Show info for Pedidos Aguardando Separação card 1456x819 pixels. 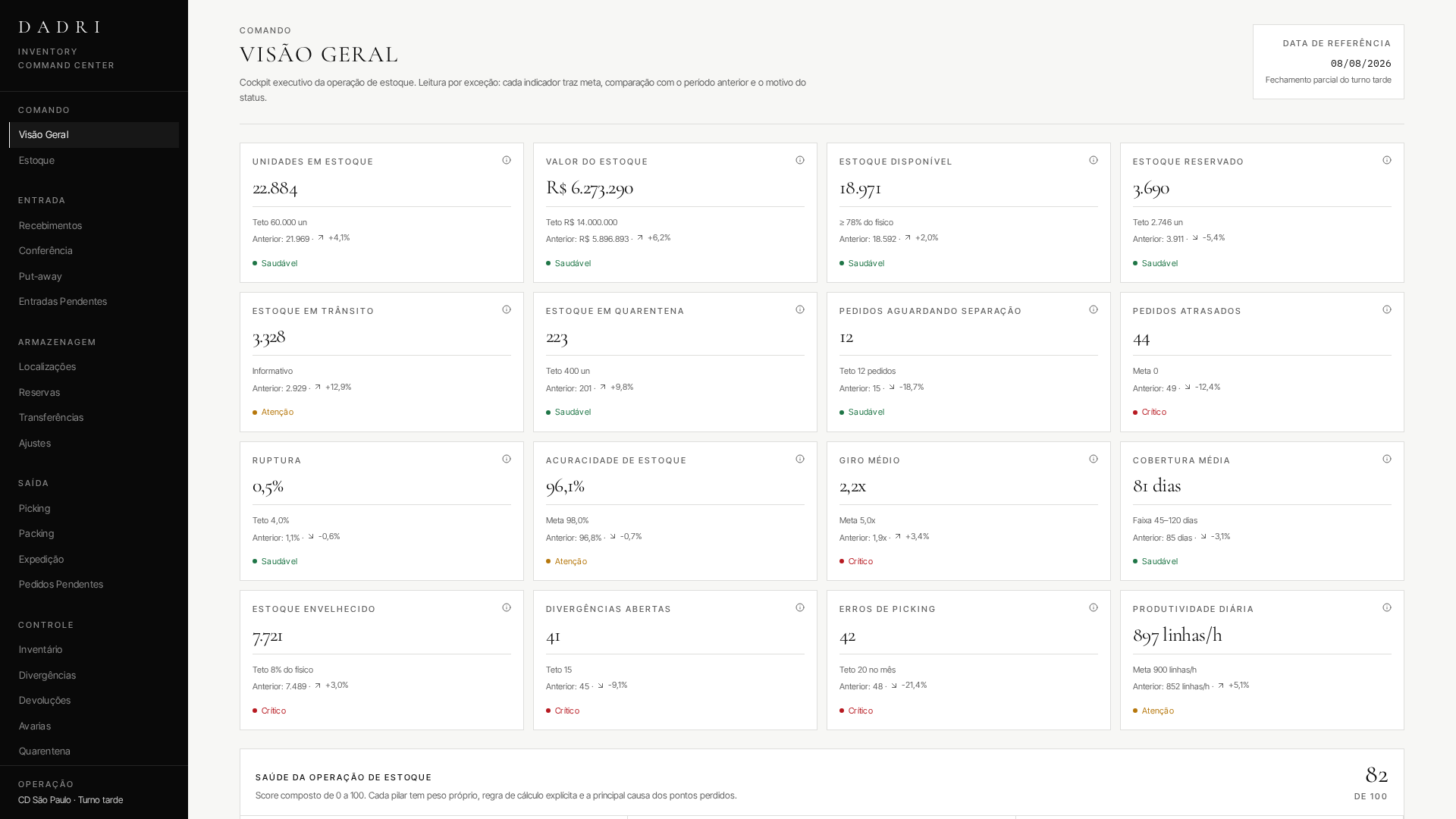click(x=1094, y=309)
